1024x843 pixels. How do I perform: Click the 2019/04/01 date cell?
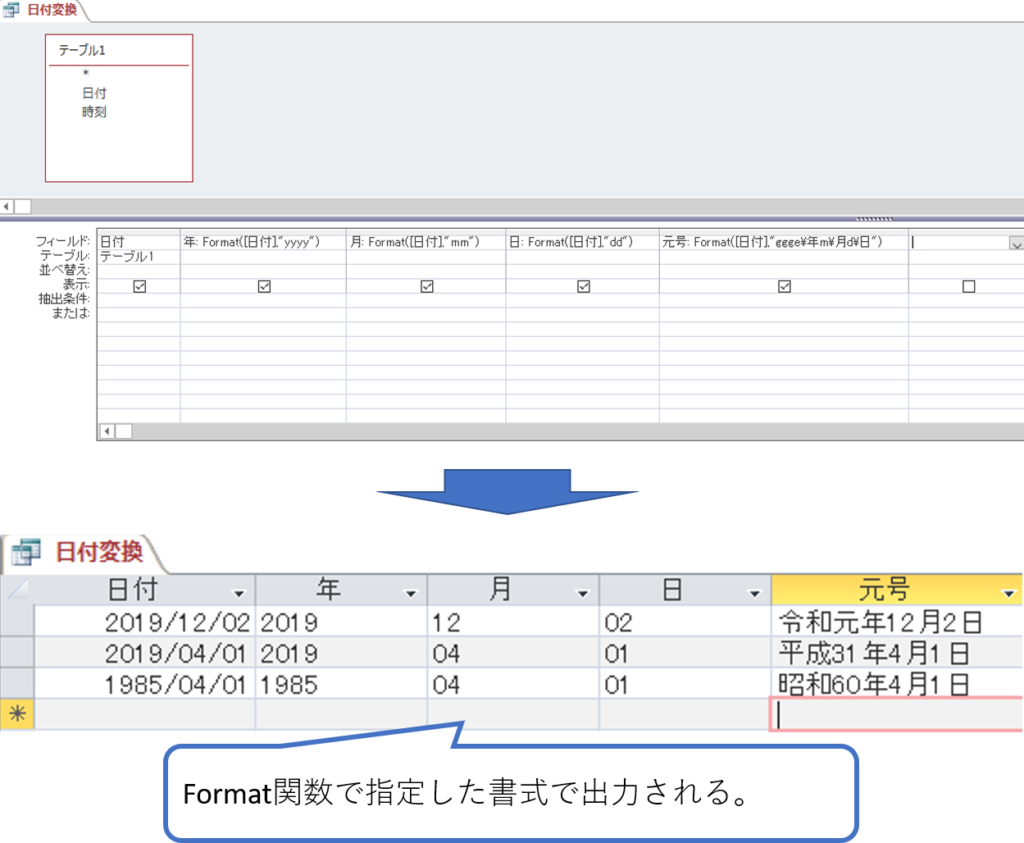(x=144, y=652)
